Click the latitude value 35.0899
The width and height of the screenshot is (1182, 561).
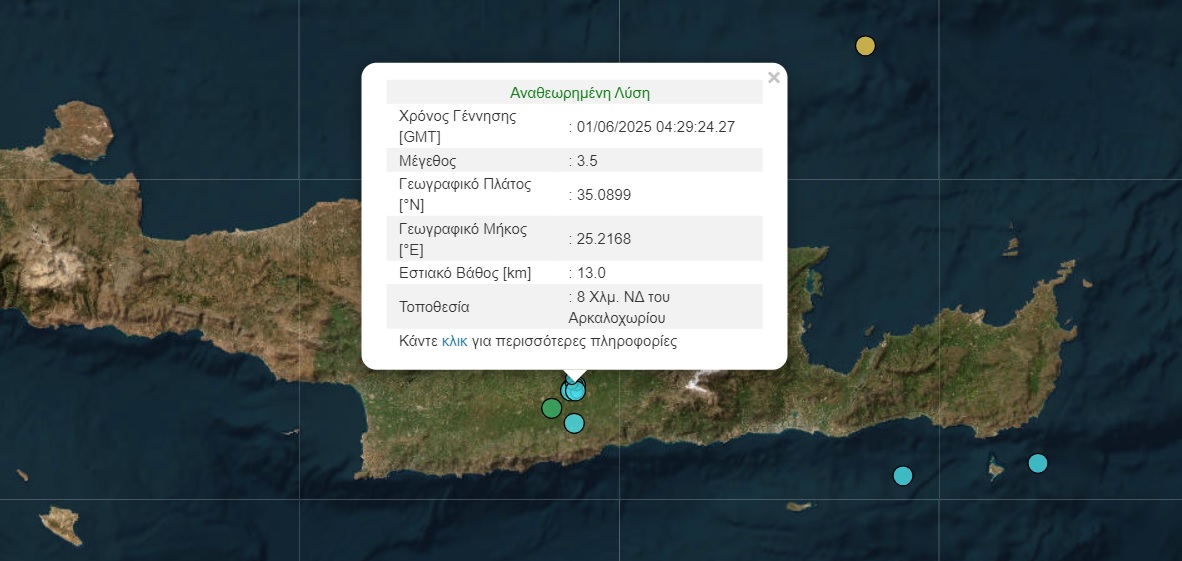[x=603, y=194]
